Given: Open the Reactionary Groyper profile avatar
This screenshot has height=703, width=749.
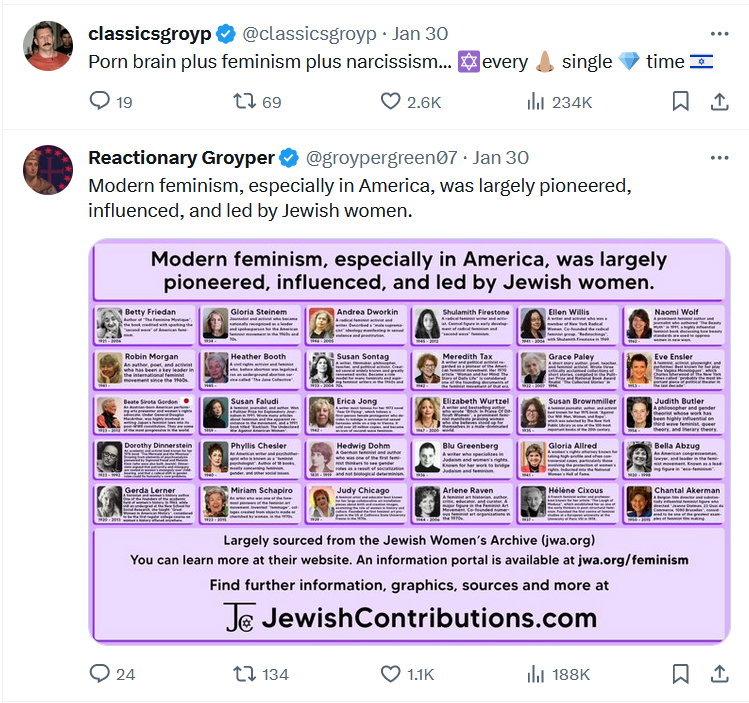Looking at the screenshot, I should coord(48,170).
